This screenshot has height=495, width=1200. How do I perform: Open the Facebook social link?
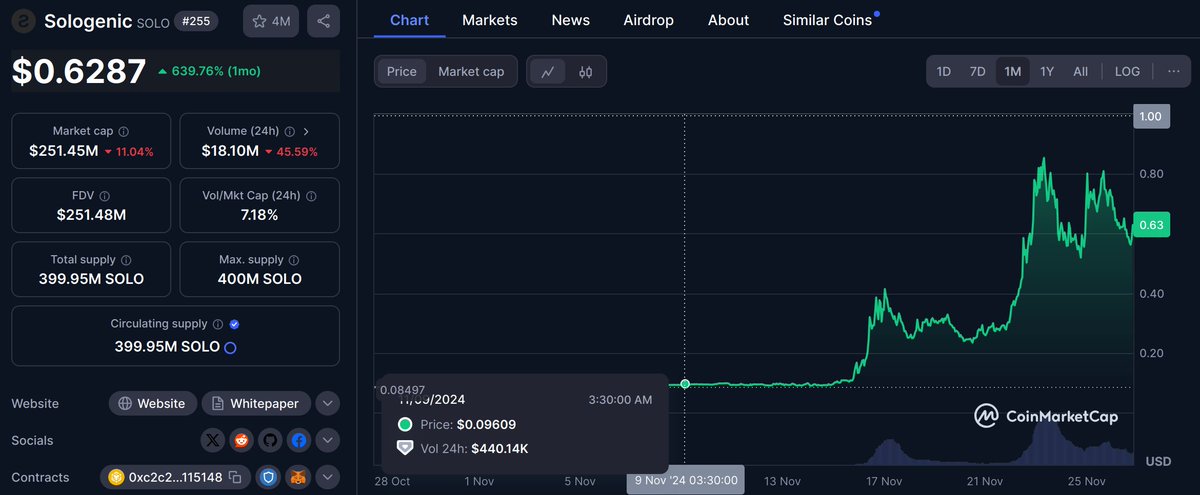point(298,440)
